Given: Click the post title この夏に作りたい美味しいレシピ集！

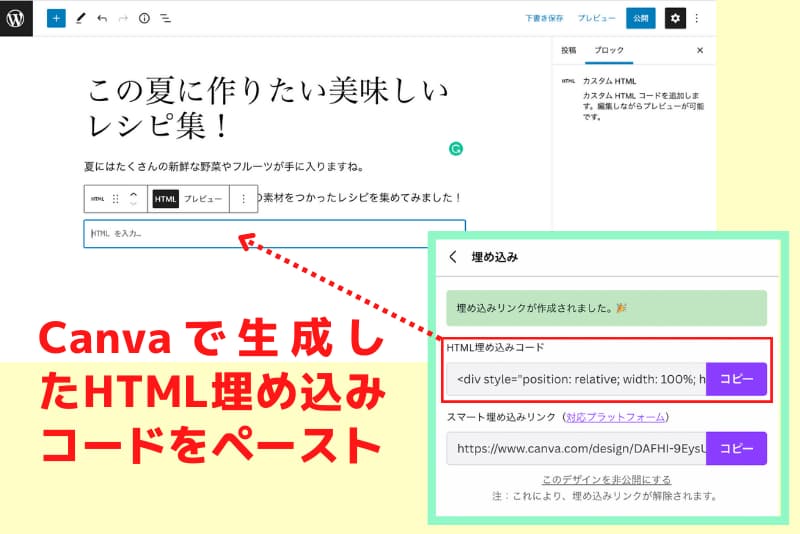Looking at the screenshot, I should point(268,108).
